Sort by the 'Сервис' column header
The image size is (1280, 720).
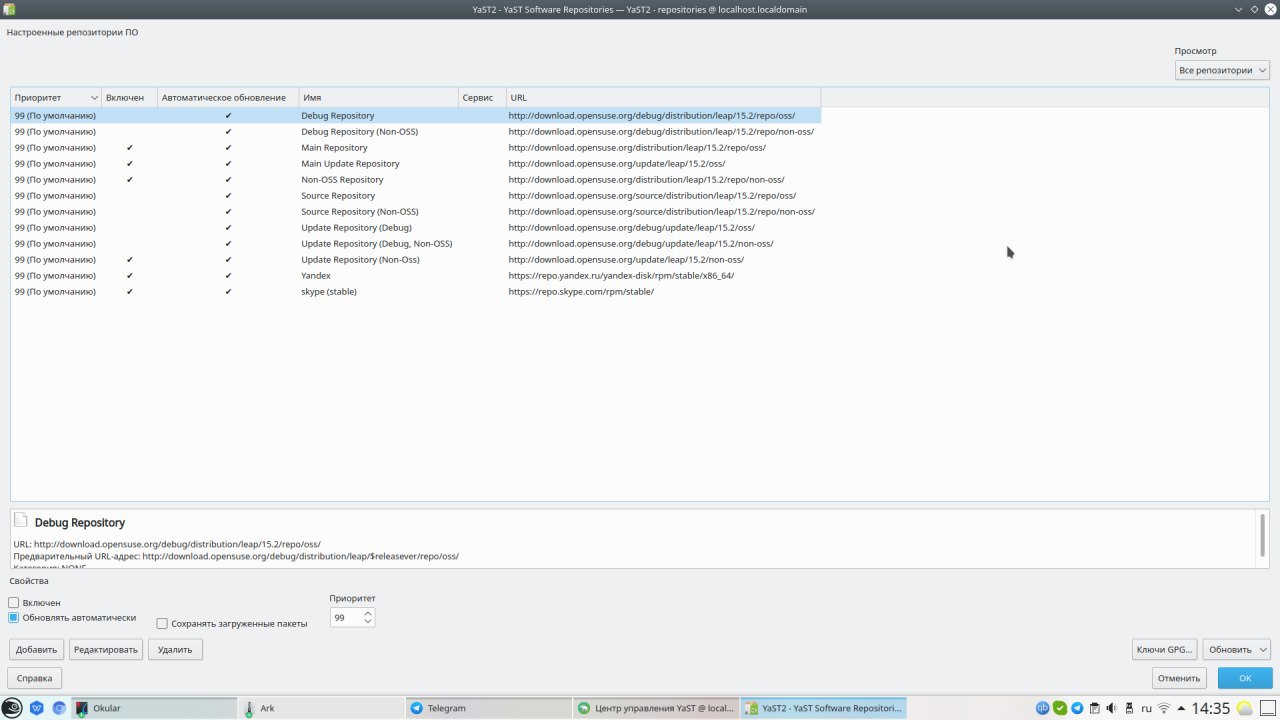click(482, 98)
